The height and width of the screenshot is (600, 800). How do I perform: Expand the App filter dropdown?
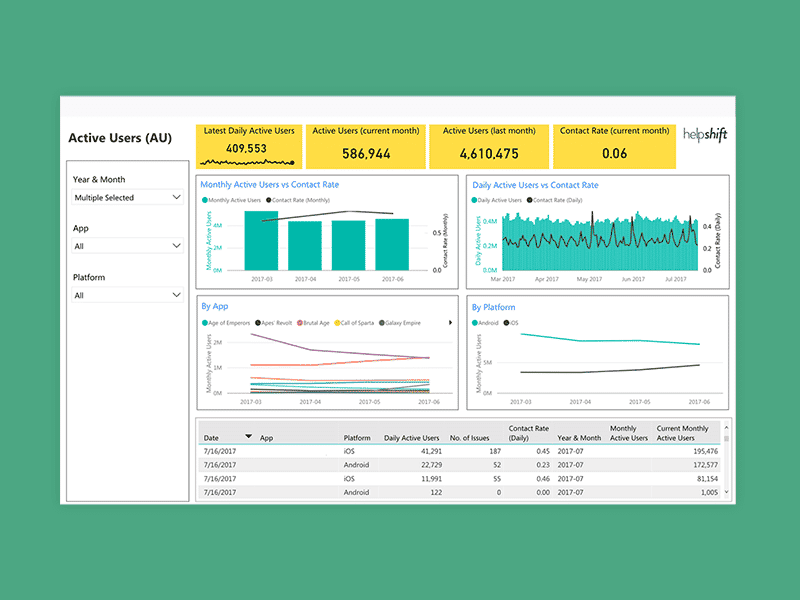122,245
